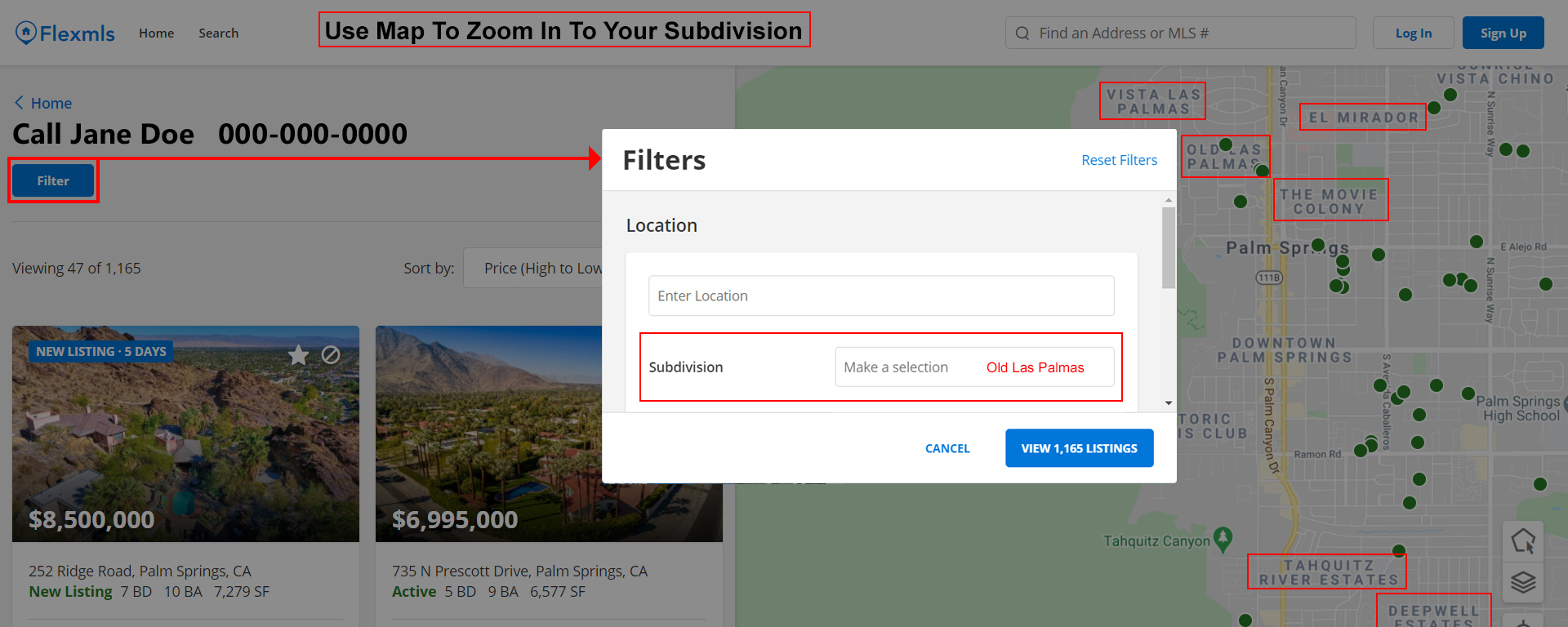Open the $6,995,000 listing photo
This screenshot has height=627, width=1568.
[x=488, y=433]
